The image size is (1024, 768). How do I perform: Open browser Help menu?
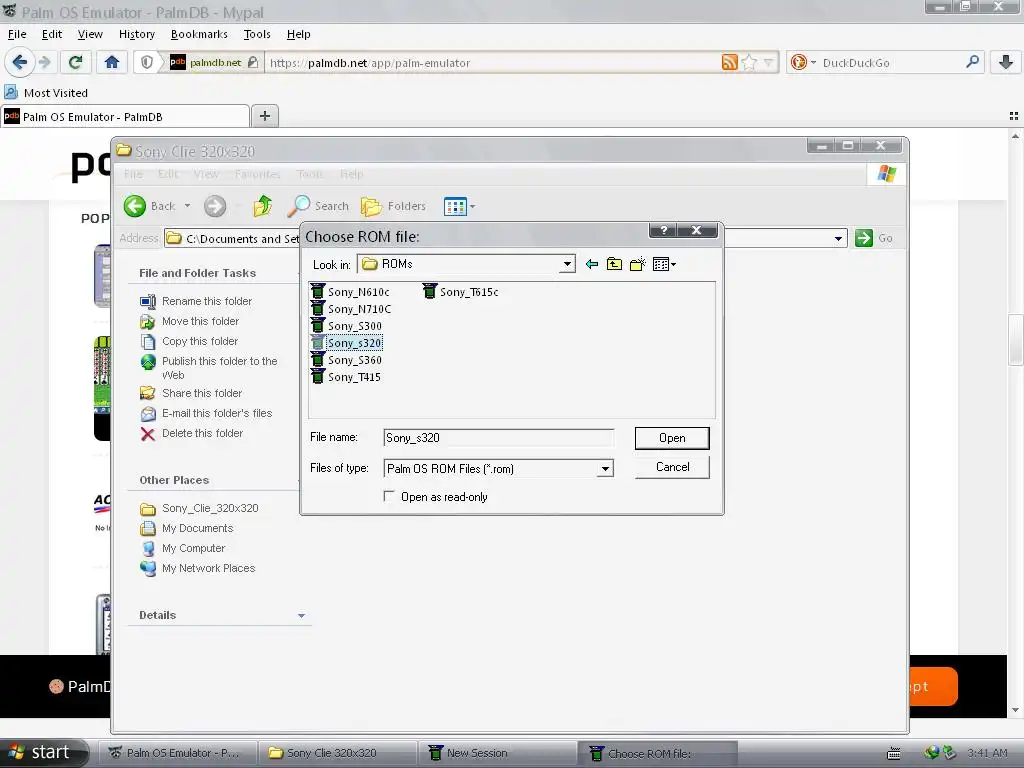pos(298,34)
